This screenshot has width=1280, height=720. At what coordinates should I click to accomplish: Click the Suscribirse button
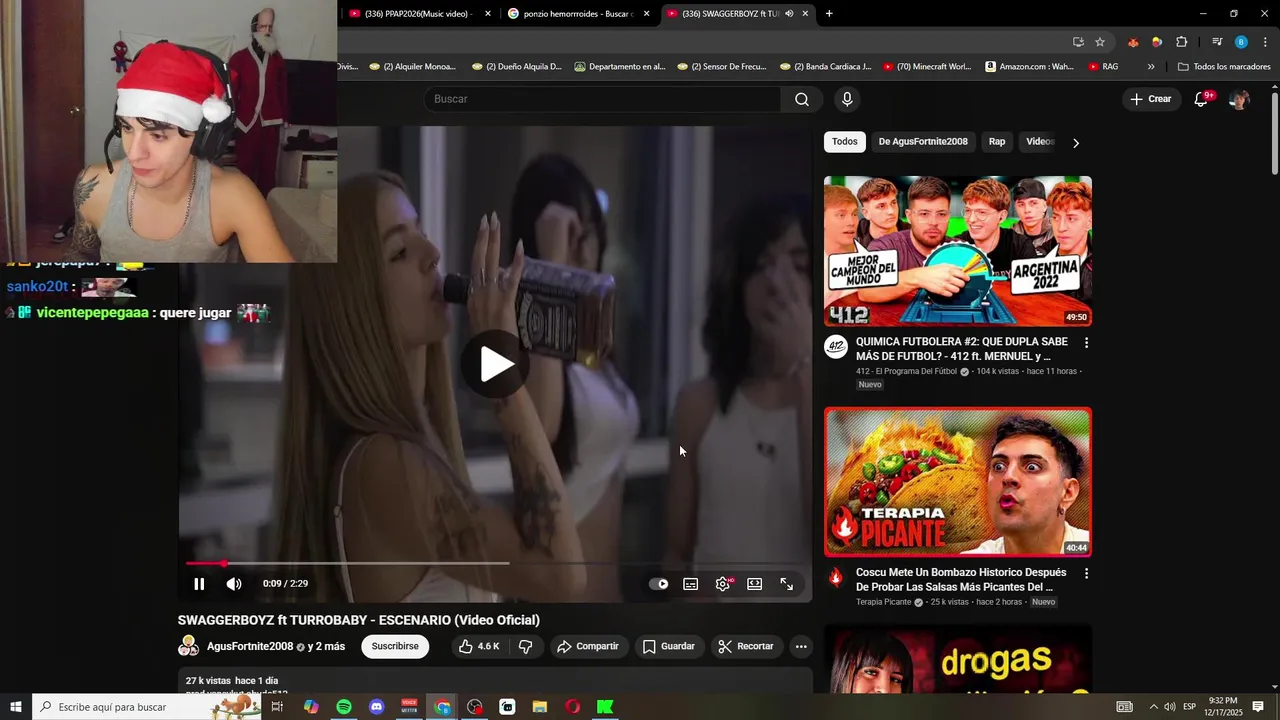pos(395,646)
